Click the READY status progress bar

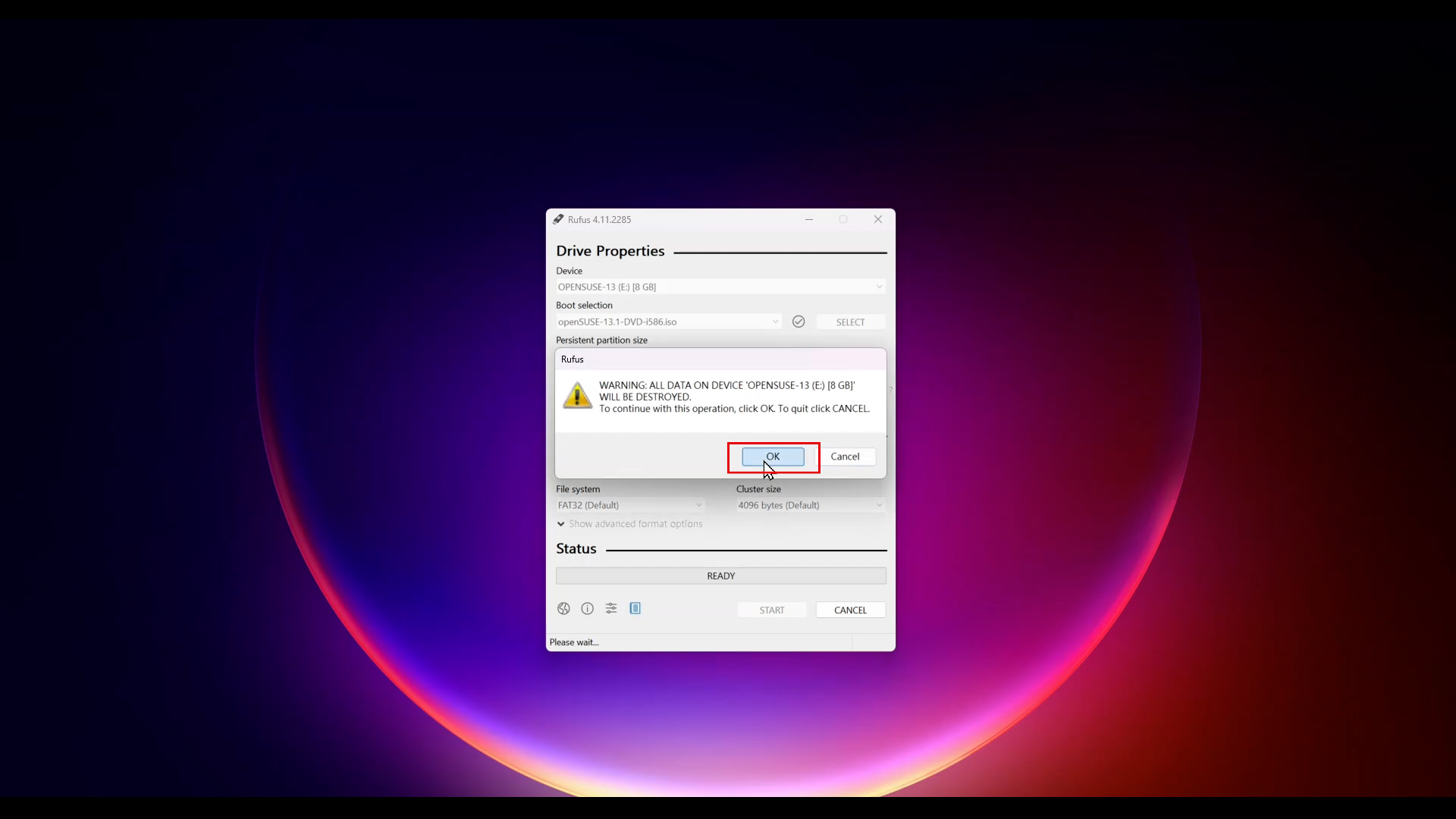tap(720, 576)
